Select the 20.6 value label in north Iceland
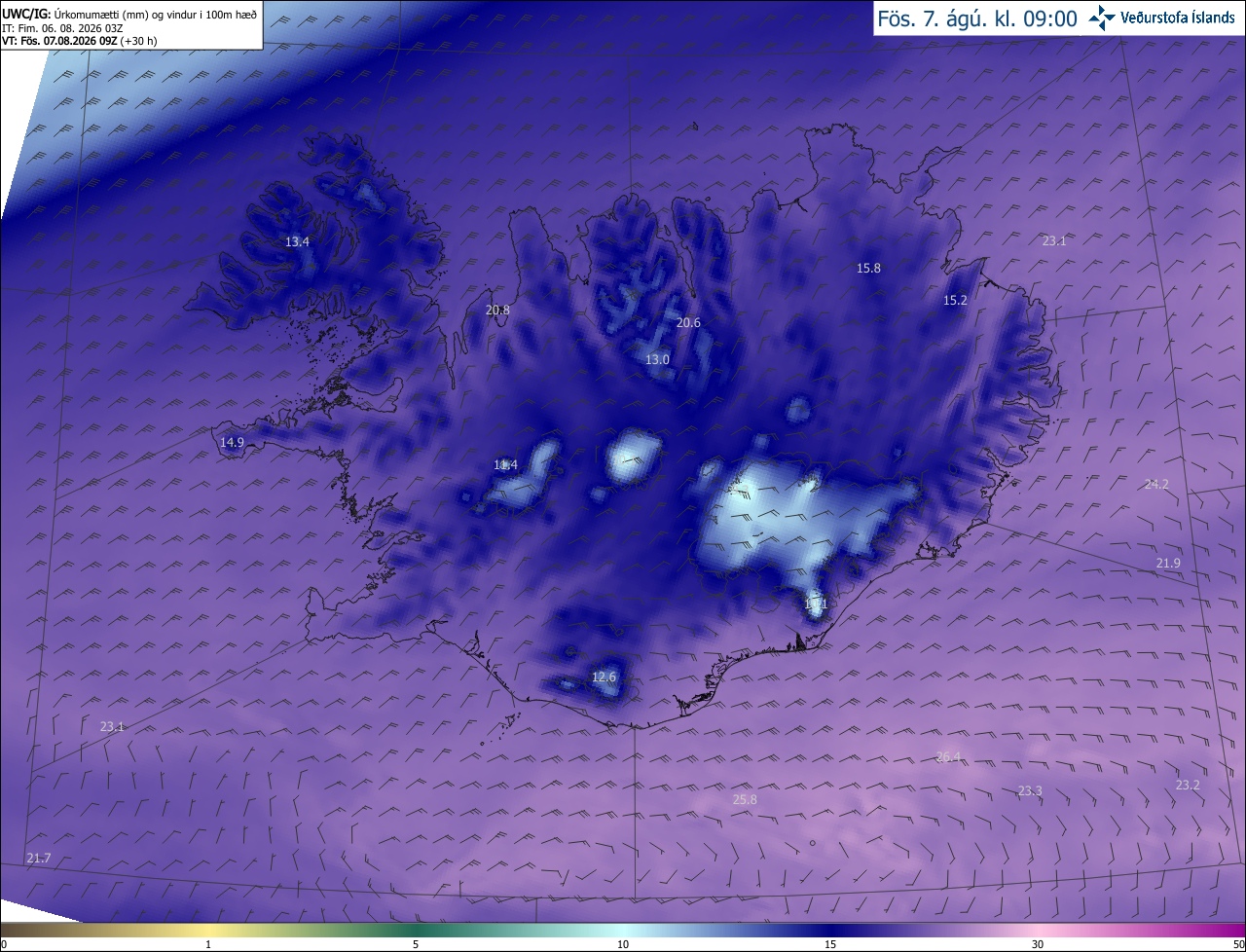This screenshot has height=952, width=1246. (x=688, y=322)
